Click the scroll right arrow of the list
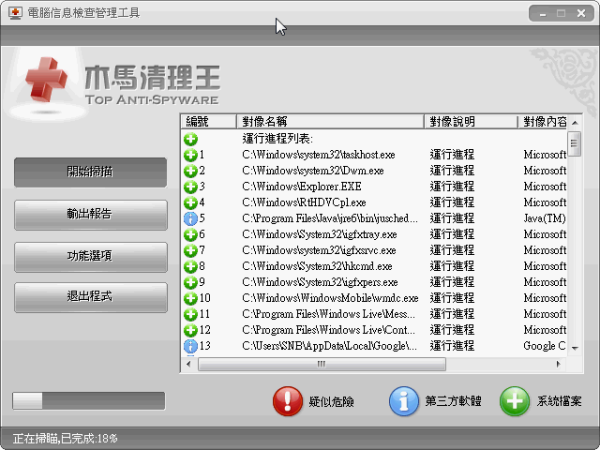This screenshot has width=600, height=450. [558, 364]
